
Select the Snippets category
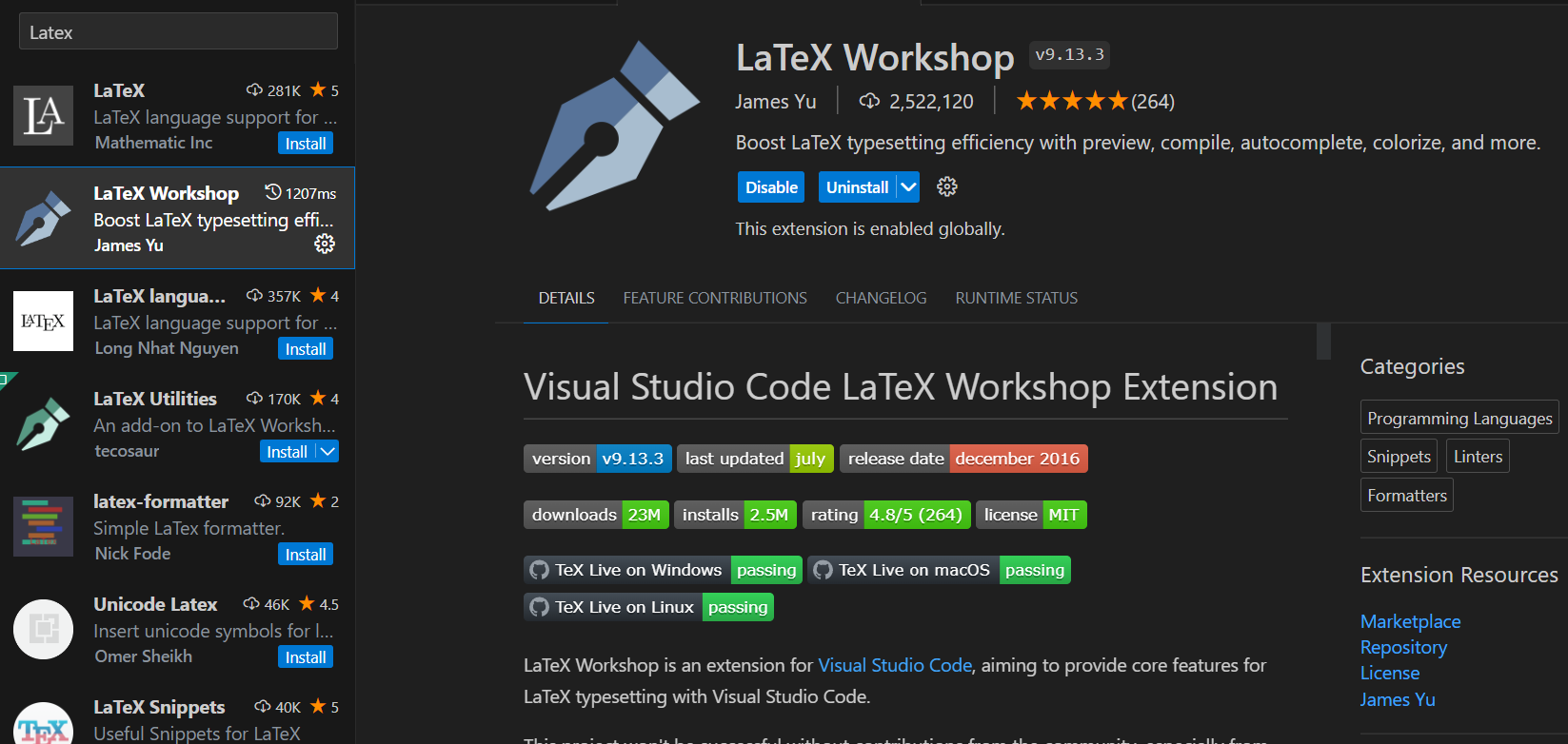tap(1399, 457)
